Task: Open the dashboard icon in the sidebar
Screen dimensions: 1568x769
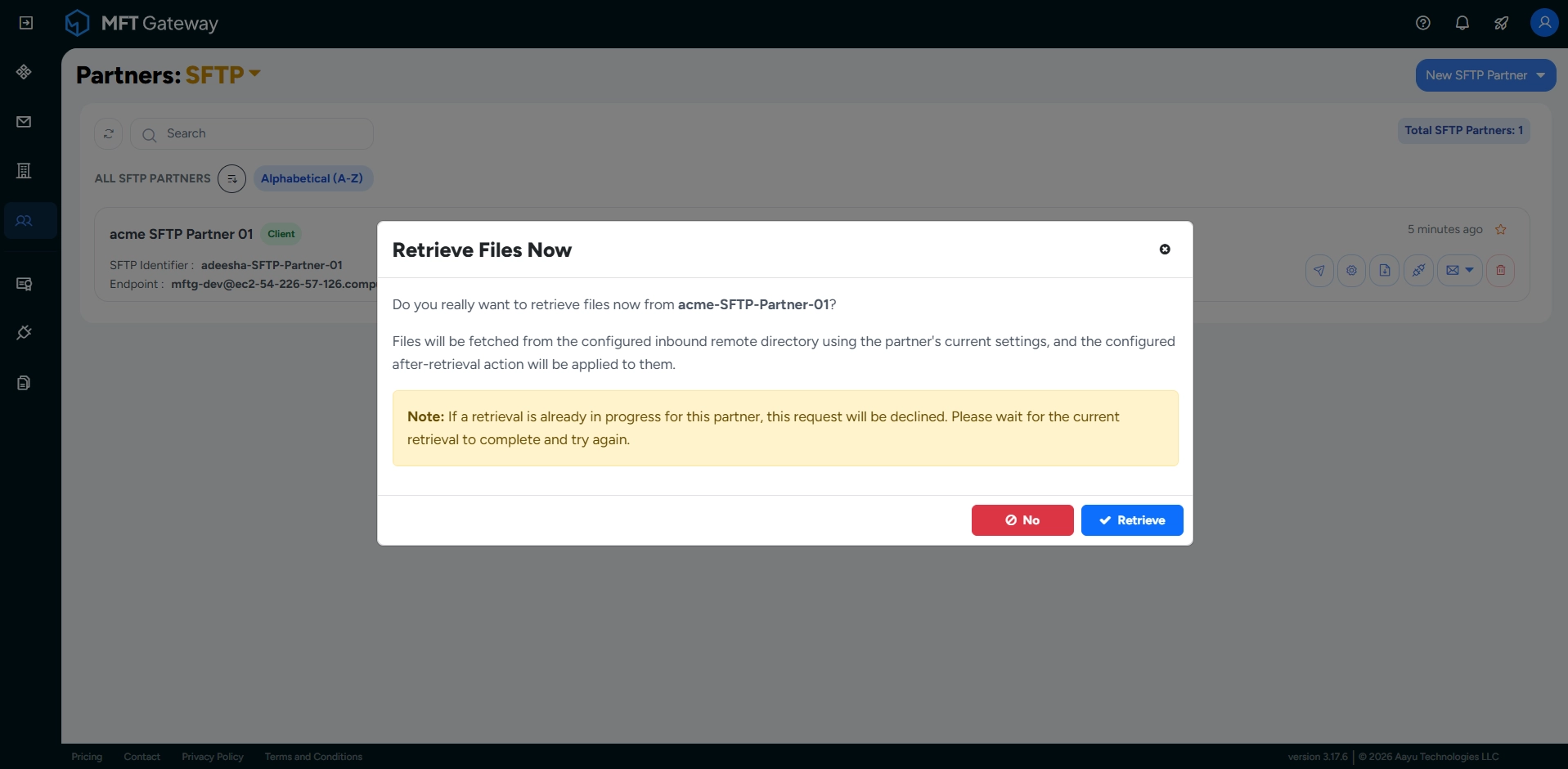Action: 24,72
